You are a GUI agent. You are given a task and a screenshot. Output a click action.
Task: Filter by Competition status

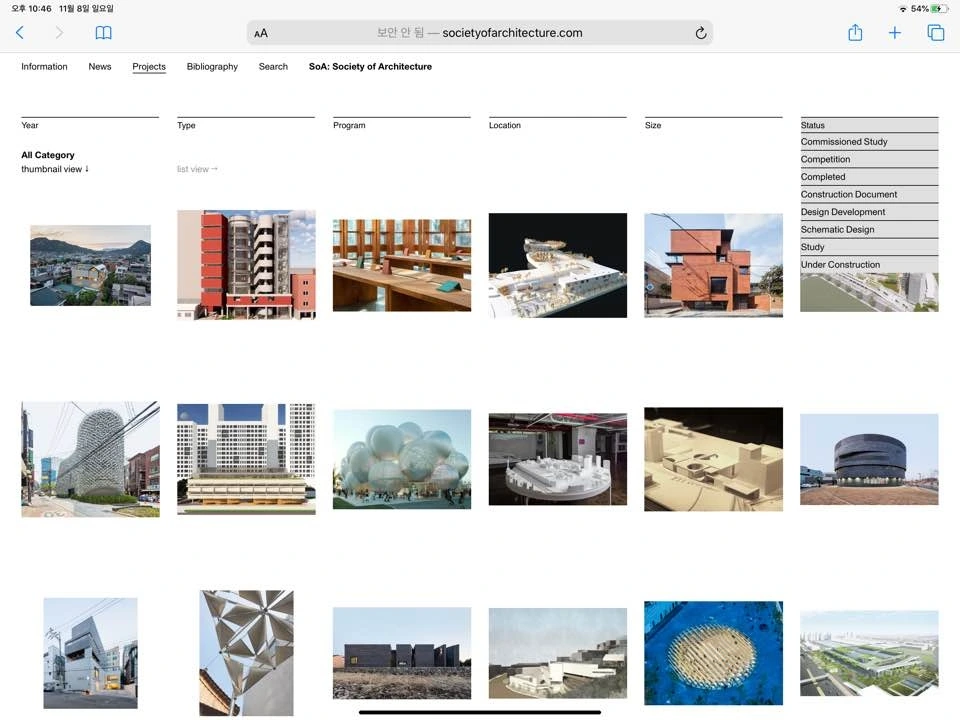pos(869,159)
